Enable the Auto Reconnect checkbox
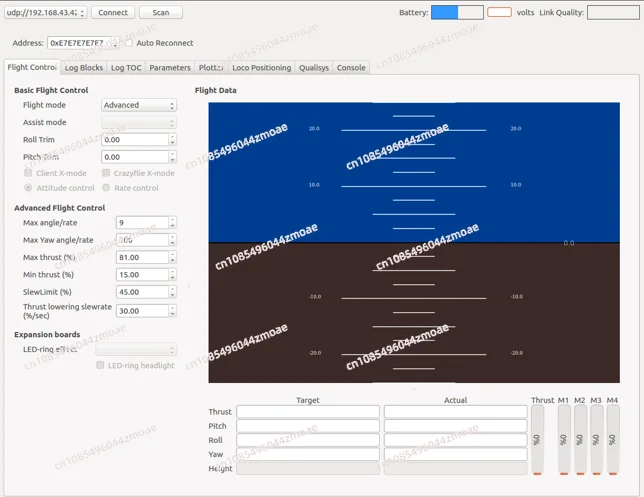 (129, 43)
